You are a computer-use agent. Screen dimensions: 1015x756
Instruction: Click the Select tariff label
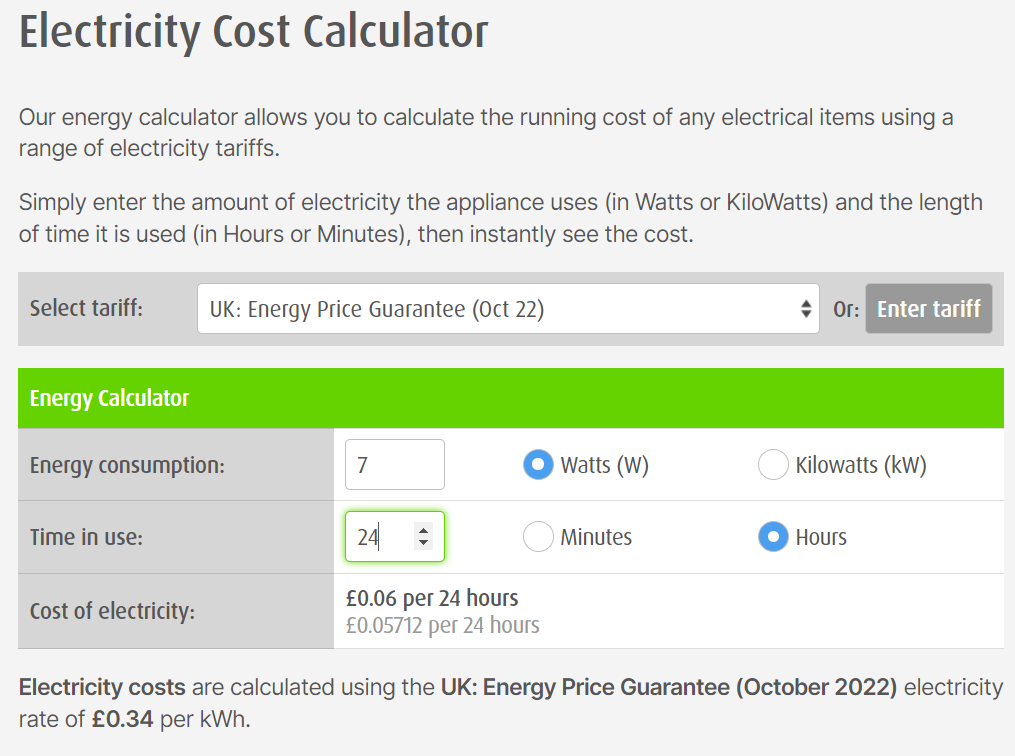pyautogui.click(x=86, y=308)
